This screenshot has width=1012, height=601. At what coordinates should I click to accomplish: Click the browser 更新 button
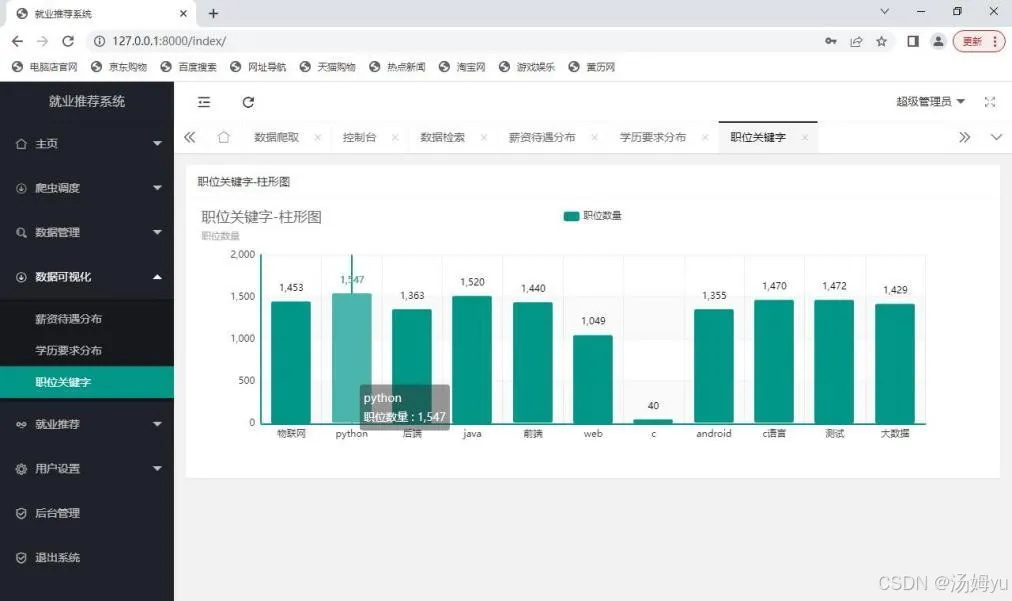coord(978,41)
